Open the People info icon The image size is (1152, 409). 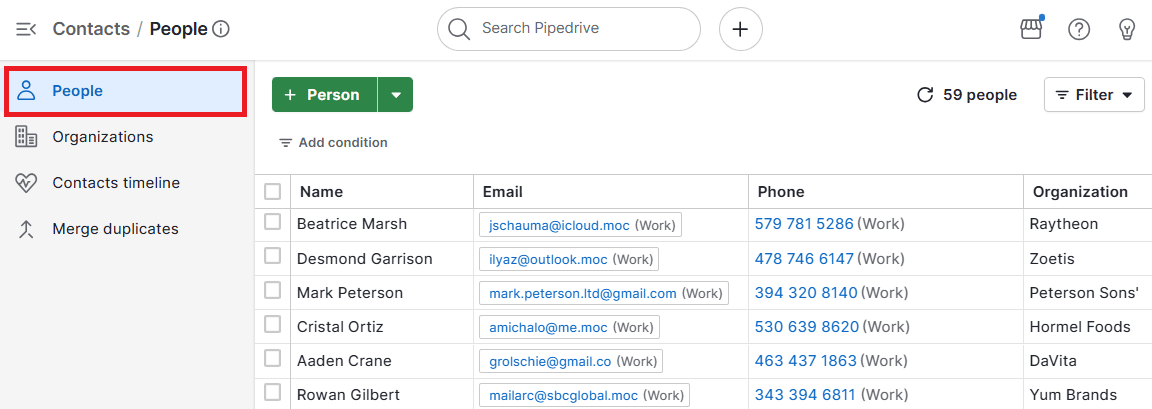click(x=221, y=29)
